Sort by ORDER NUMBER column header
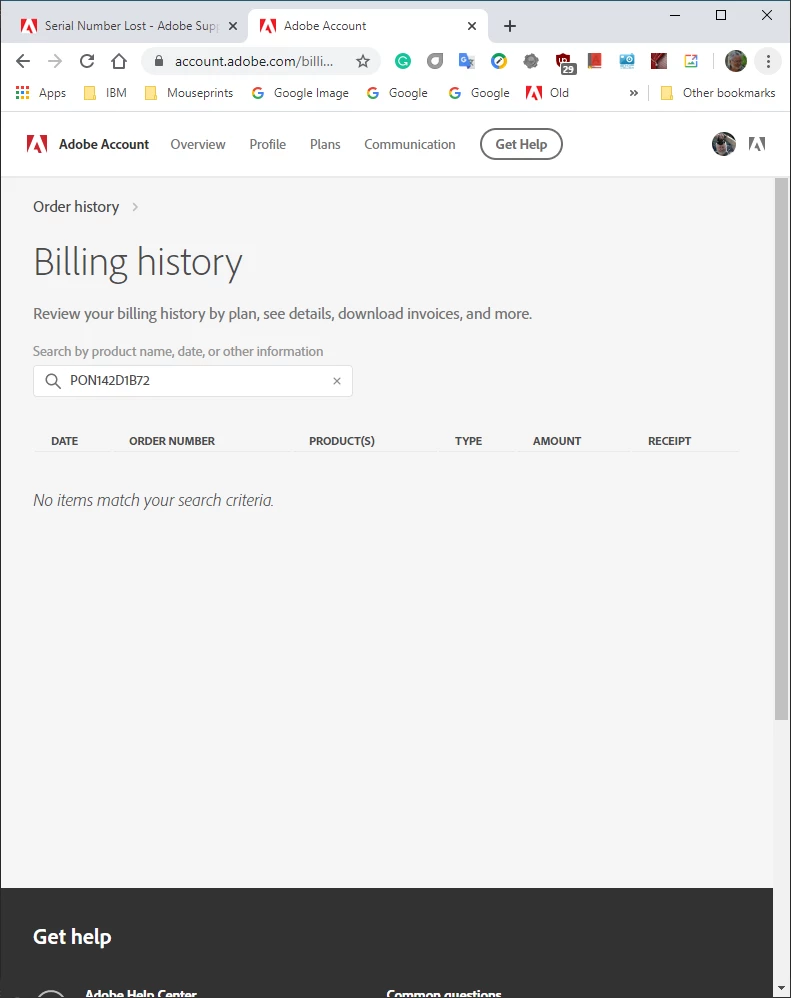 coord(172,441)
